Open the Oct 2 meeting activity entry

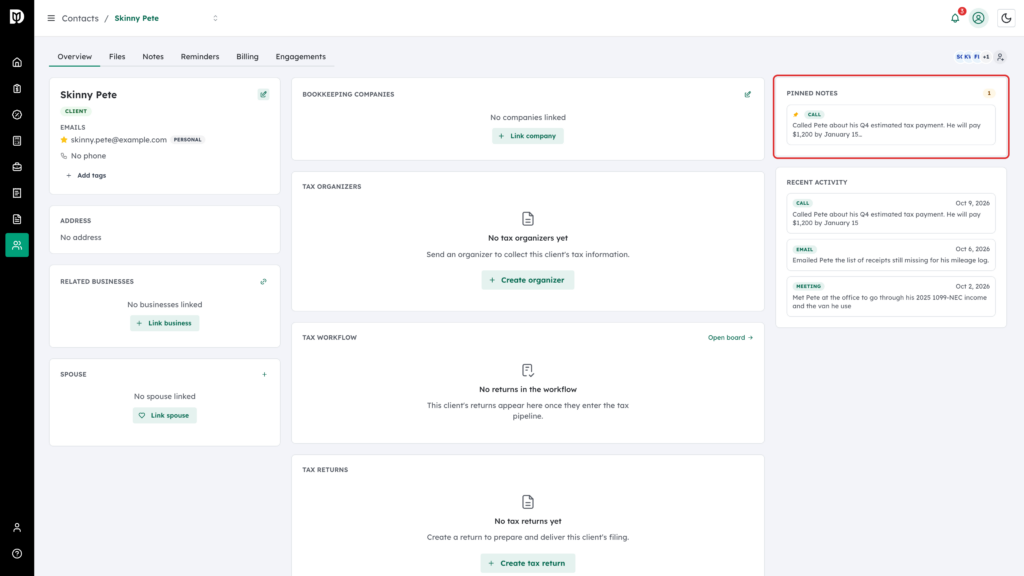pyautogui.click(x=891, y=296)
